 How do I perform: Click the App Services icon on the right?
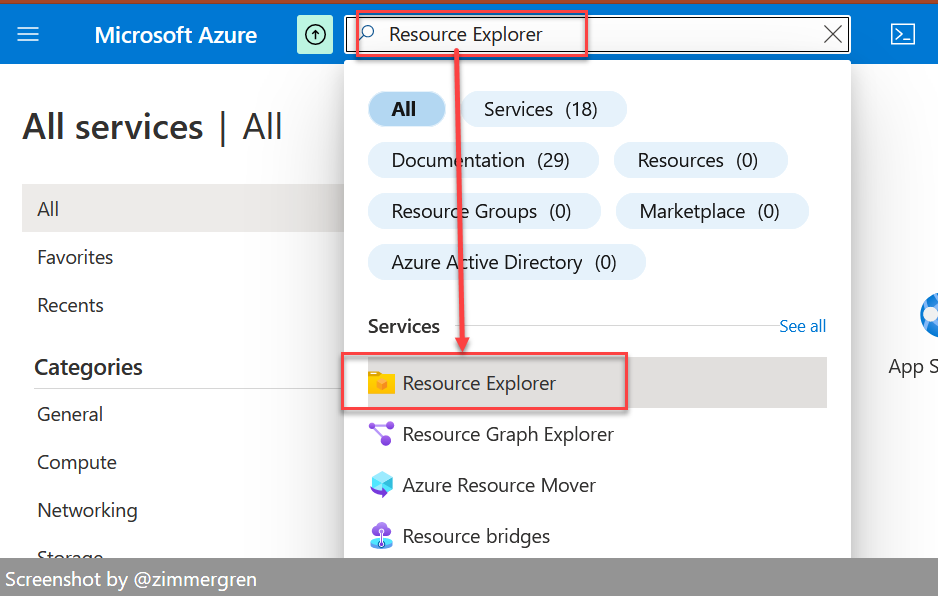tap(930, 315)
